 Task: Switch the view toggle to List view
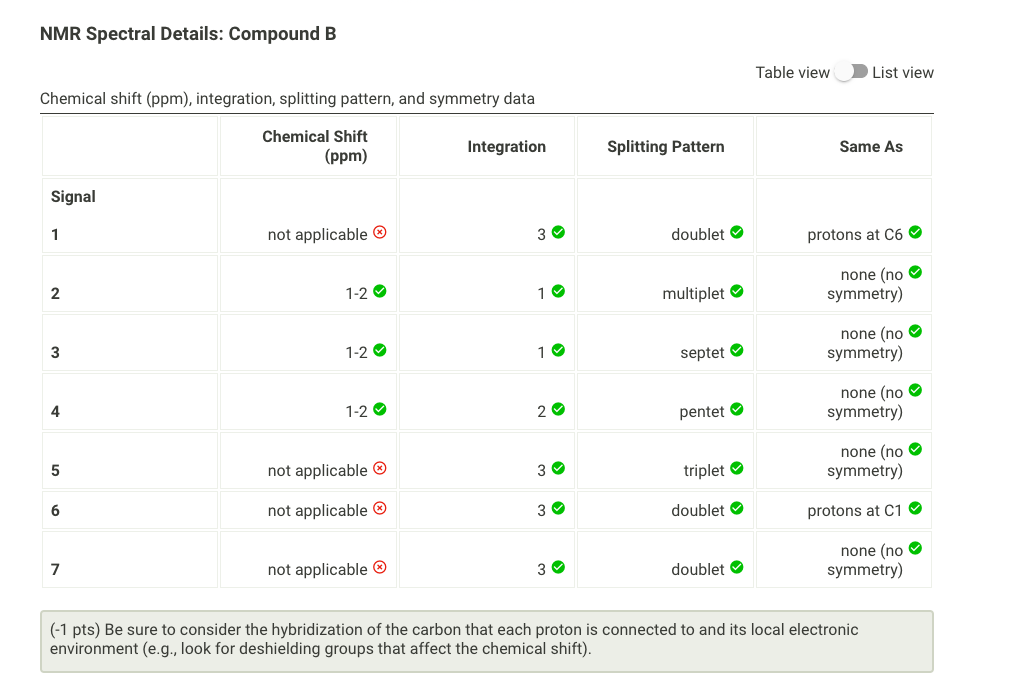tap(850, 71)
